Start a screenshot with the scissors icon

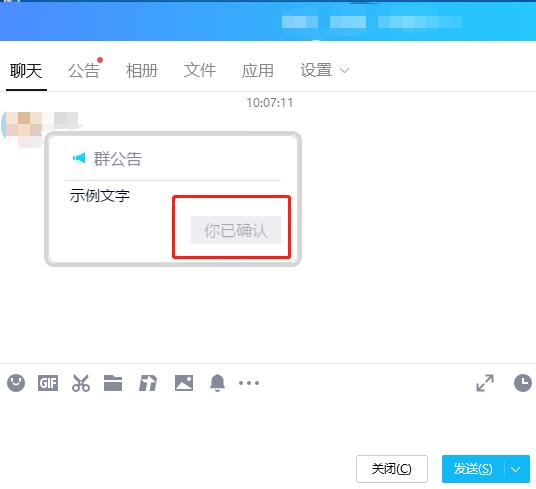pos(81,383)
